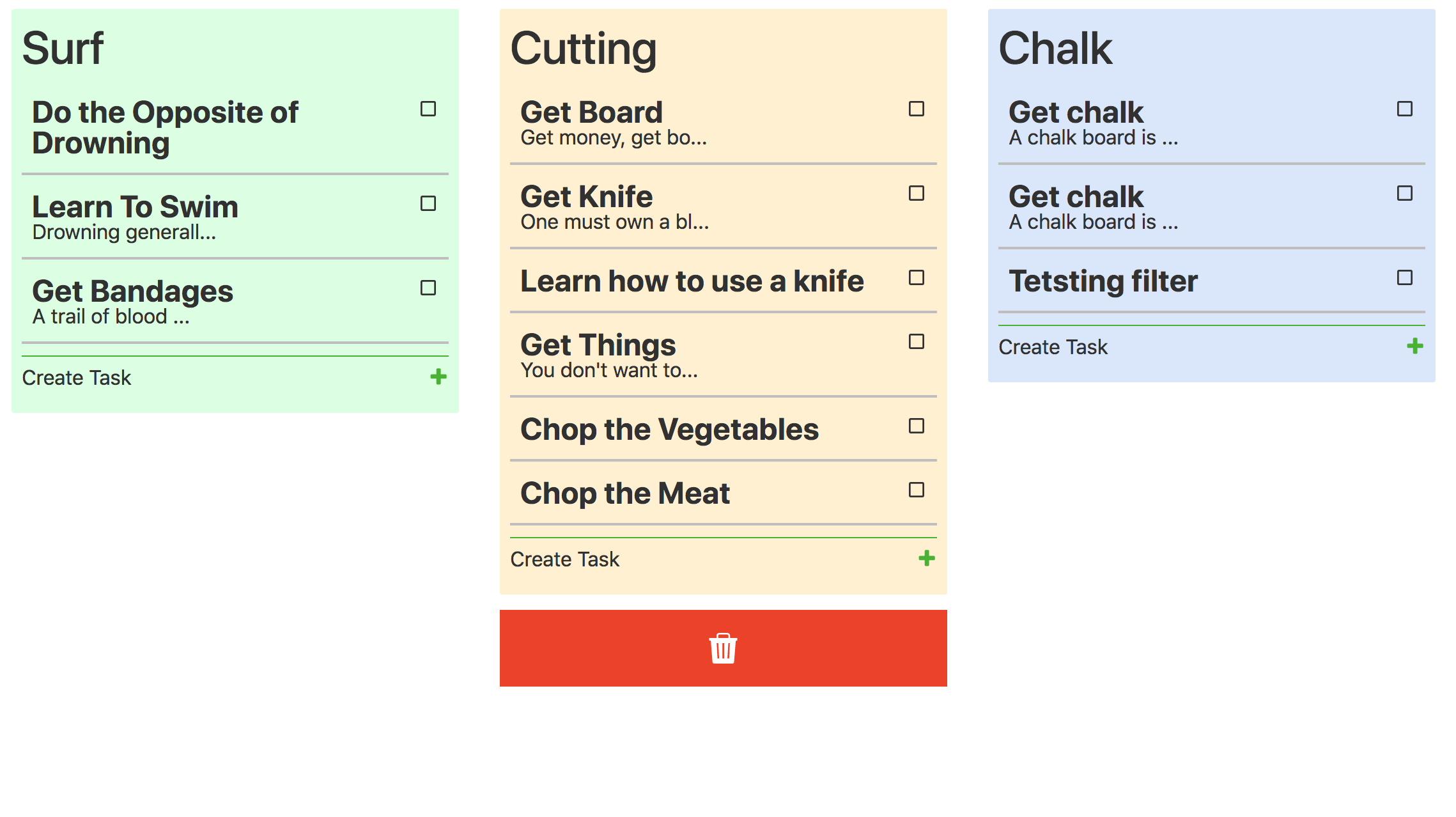
Task: Open Learn how to use a knife task
Action: coord(724,281)
